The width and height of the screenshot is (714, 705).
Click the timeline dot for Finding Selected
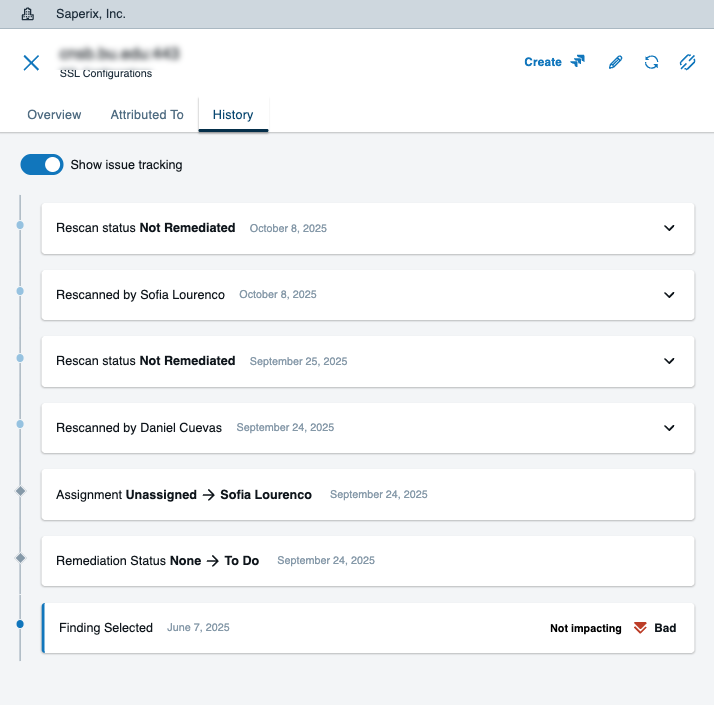pyautogui.click(x=20, y=624)
